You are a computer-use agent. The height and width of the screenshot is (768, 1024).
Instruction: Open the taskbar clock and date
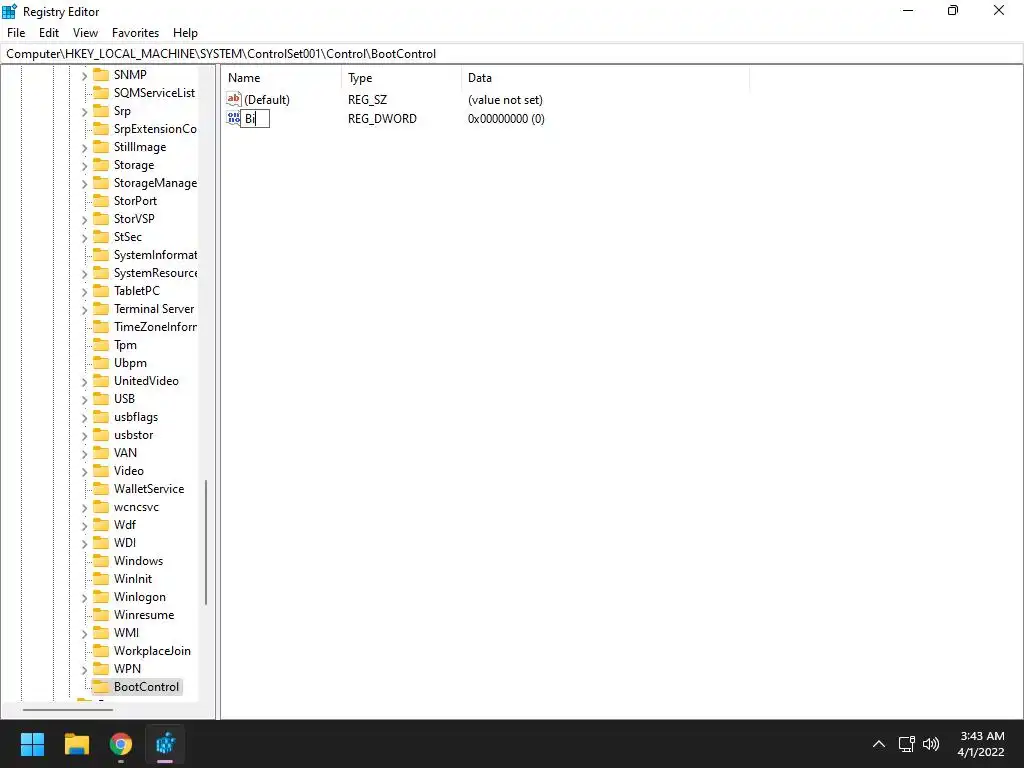[981, 744]
